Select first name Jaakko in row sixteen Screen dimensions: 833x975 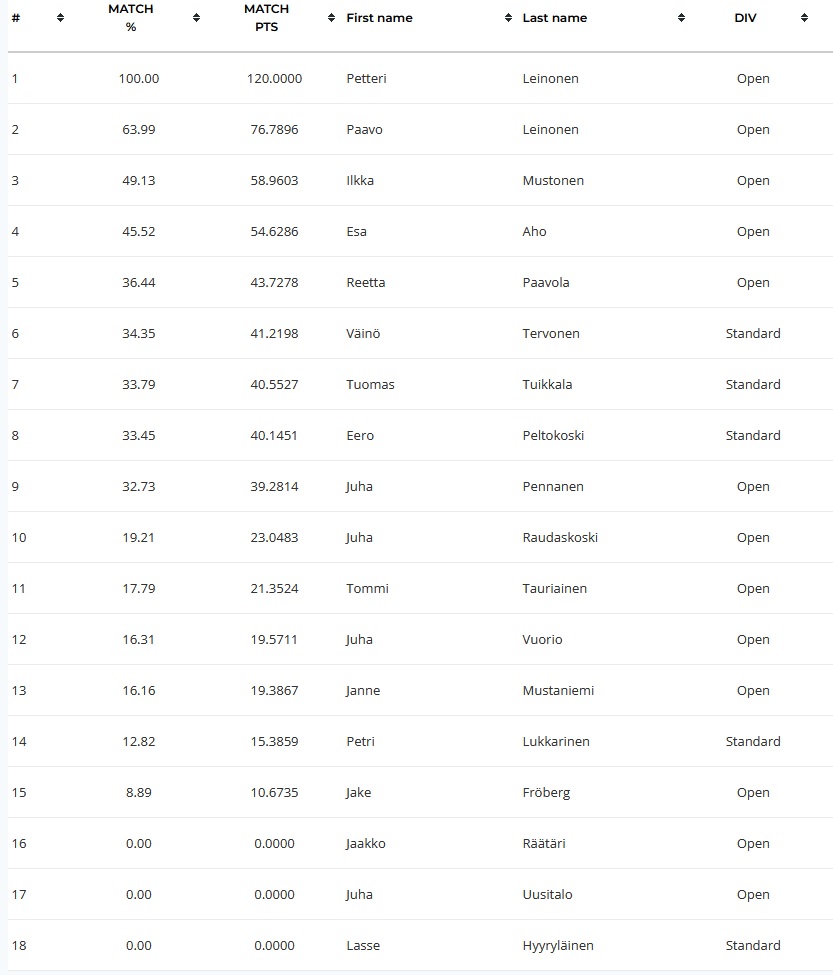click(x=366, y=843)
